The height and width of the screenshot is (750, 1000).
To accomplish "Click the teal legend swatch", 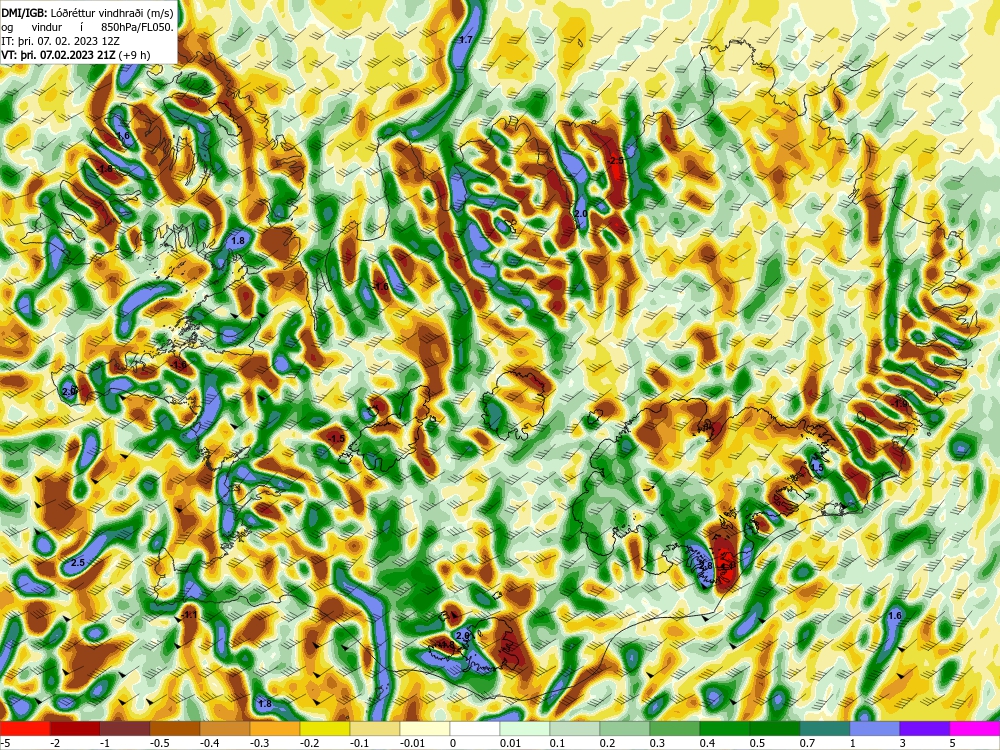I will (x=825, y=728).
